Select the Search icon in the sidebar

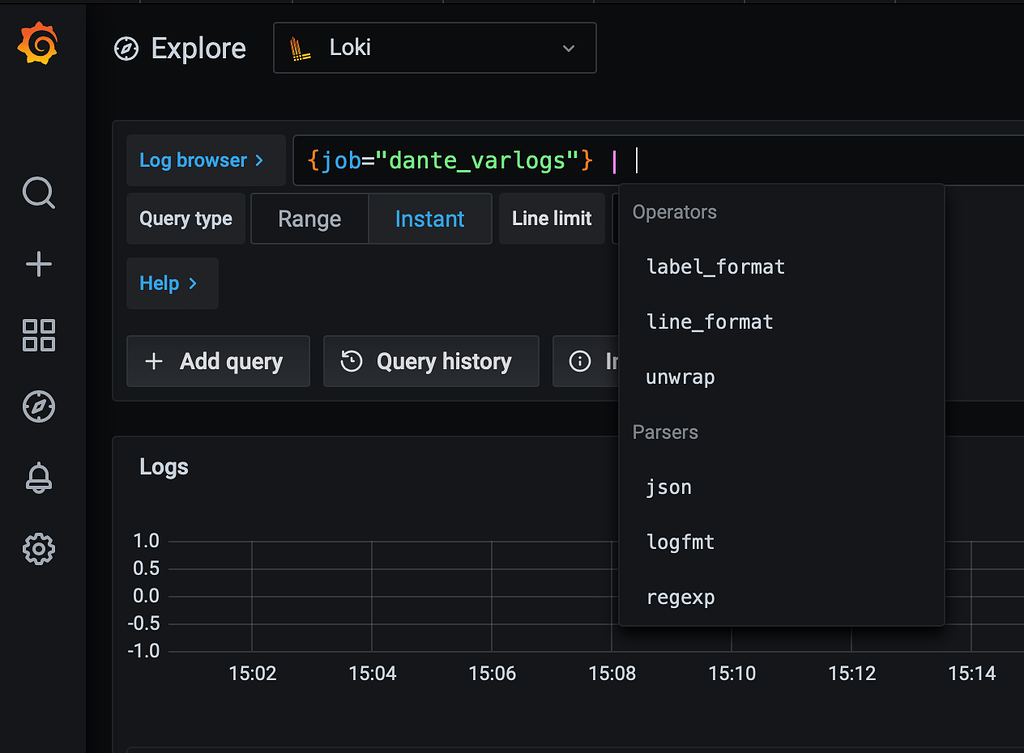38,193
